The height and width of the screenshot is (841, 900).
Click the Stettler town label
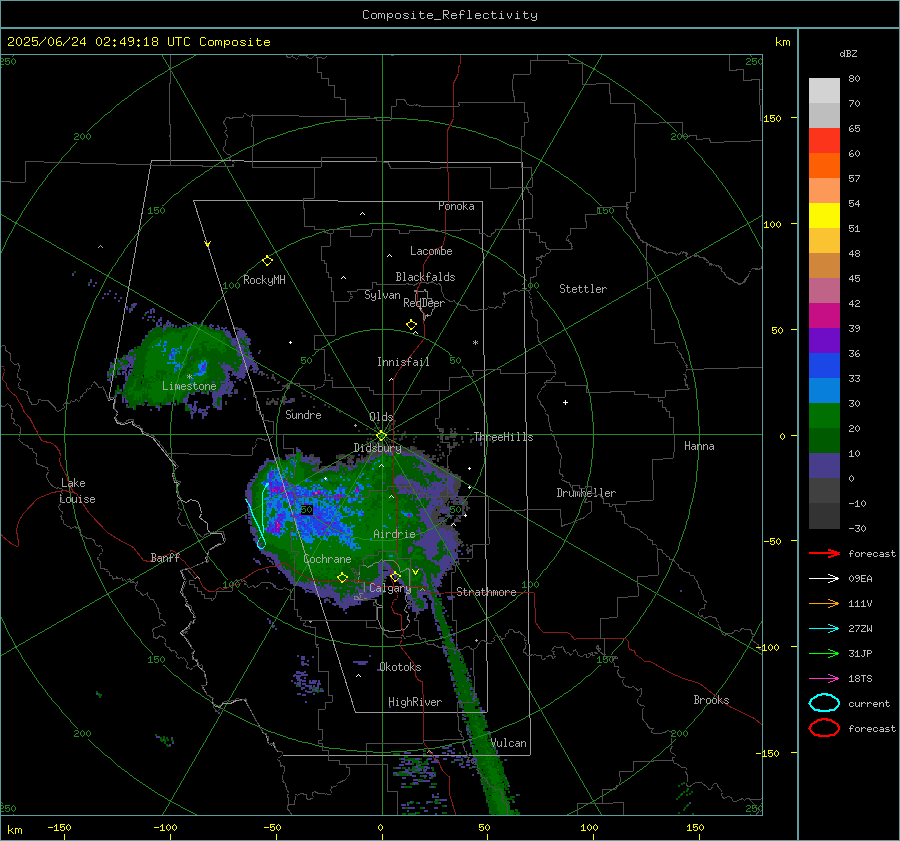583,289
